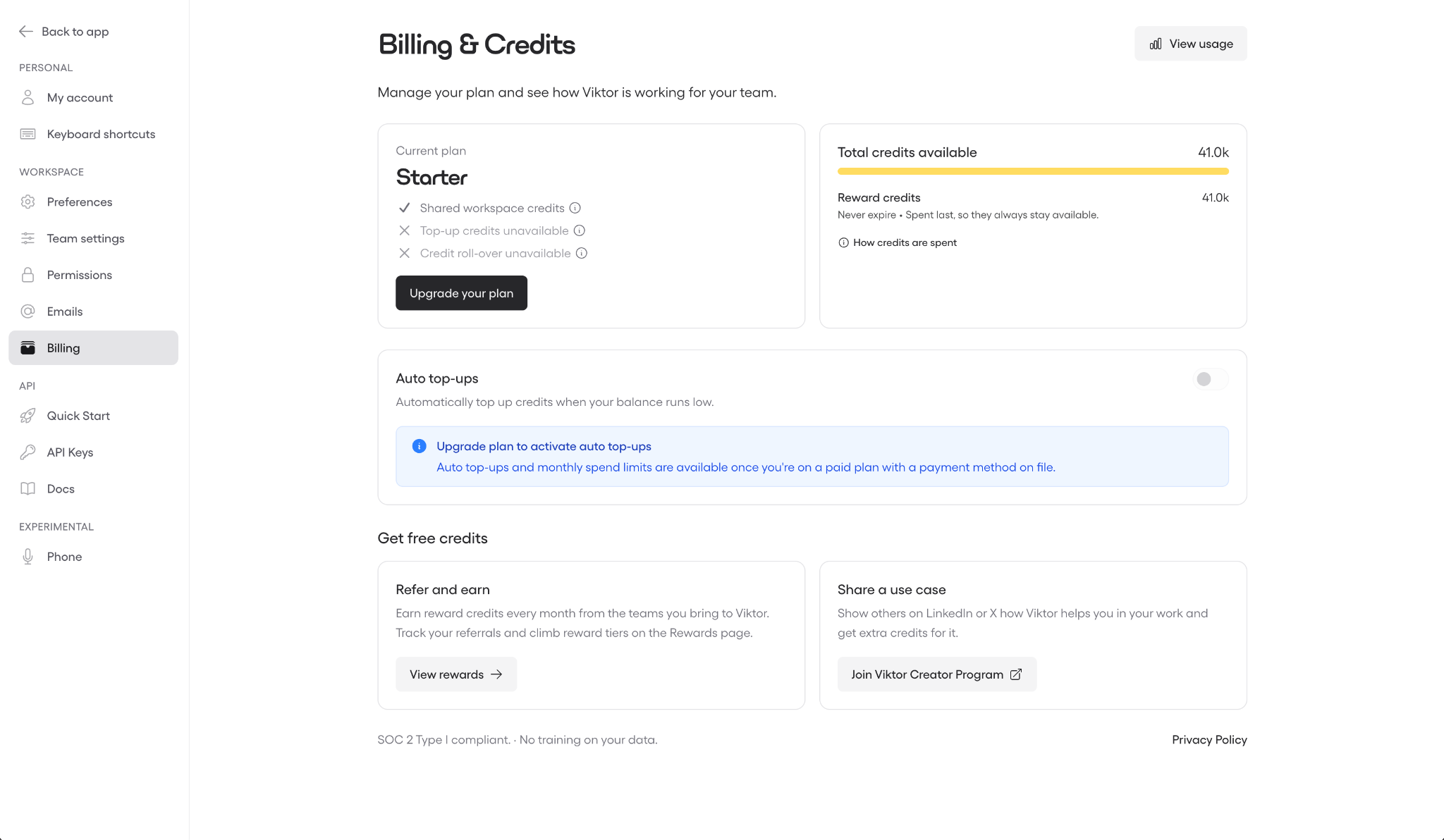The height and width of the screenshot is (840, 1444).
Task: Select the Billing sidebar item
Action: coord(93,348)
